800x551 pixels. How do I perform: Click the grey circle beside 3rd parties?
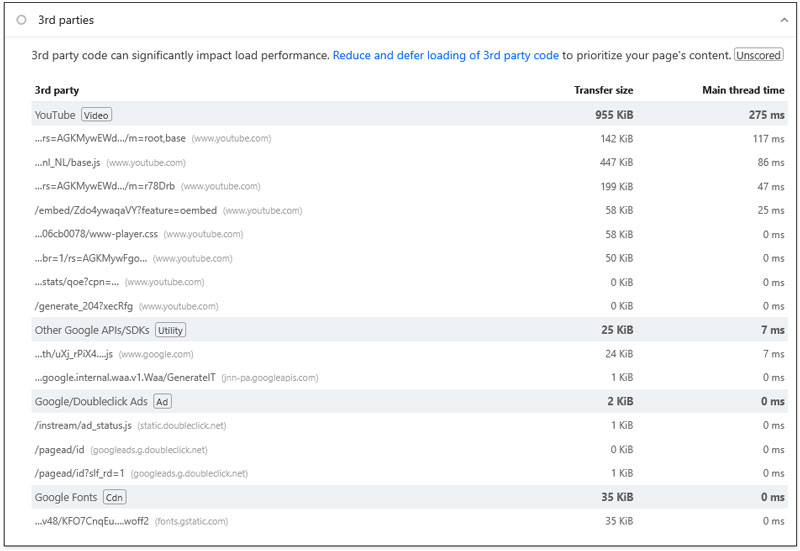pos(21,20)
